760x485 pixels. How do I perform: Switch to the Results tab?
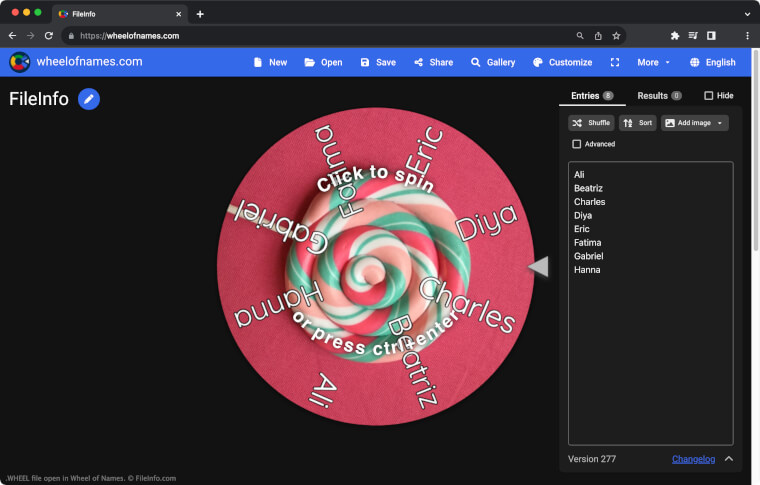point(659,96)
